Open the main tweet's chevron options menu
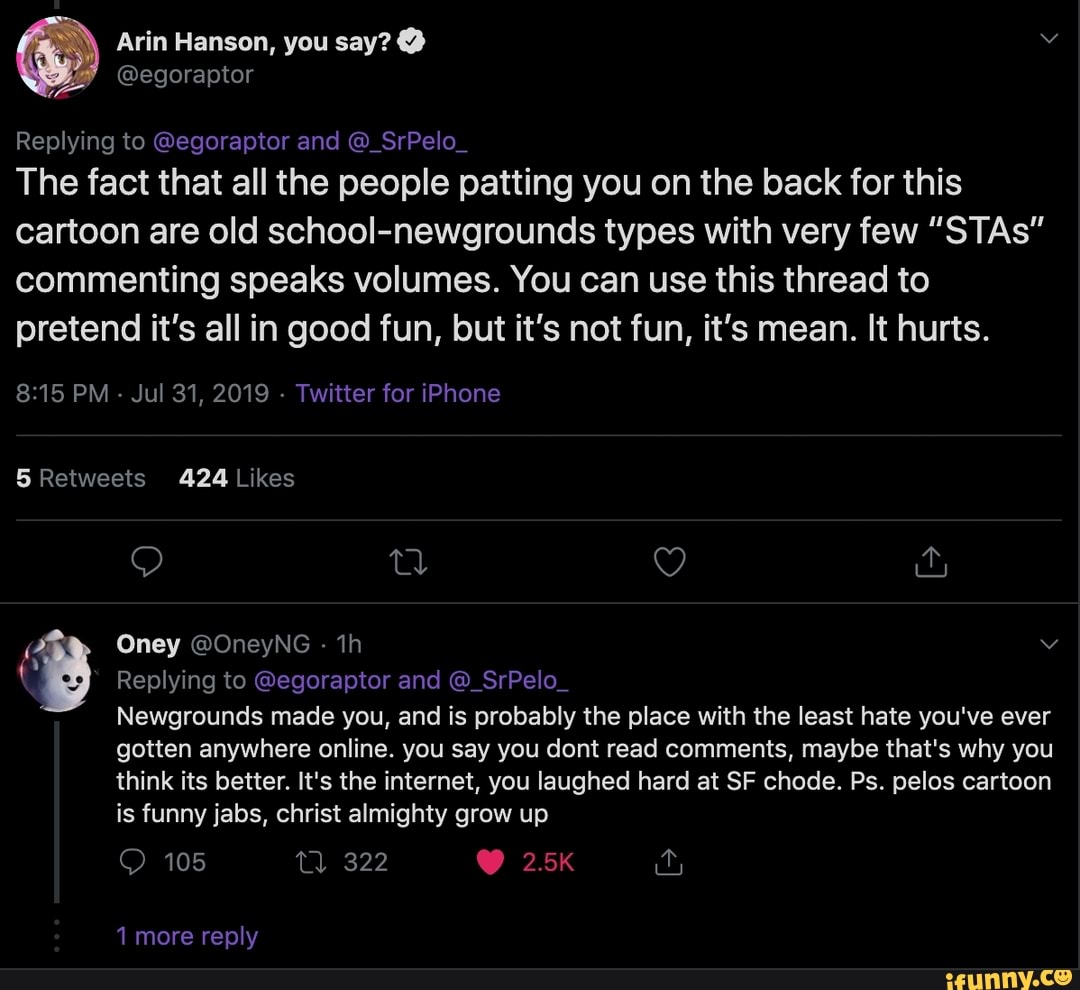The width and height of the screenshot is (1080, 990). (x=1048, y=40)
